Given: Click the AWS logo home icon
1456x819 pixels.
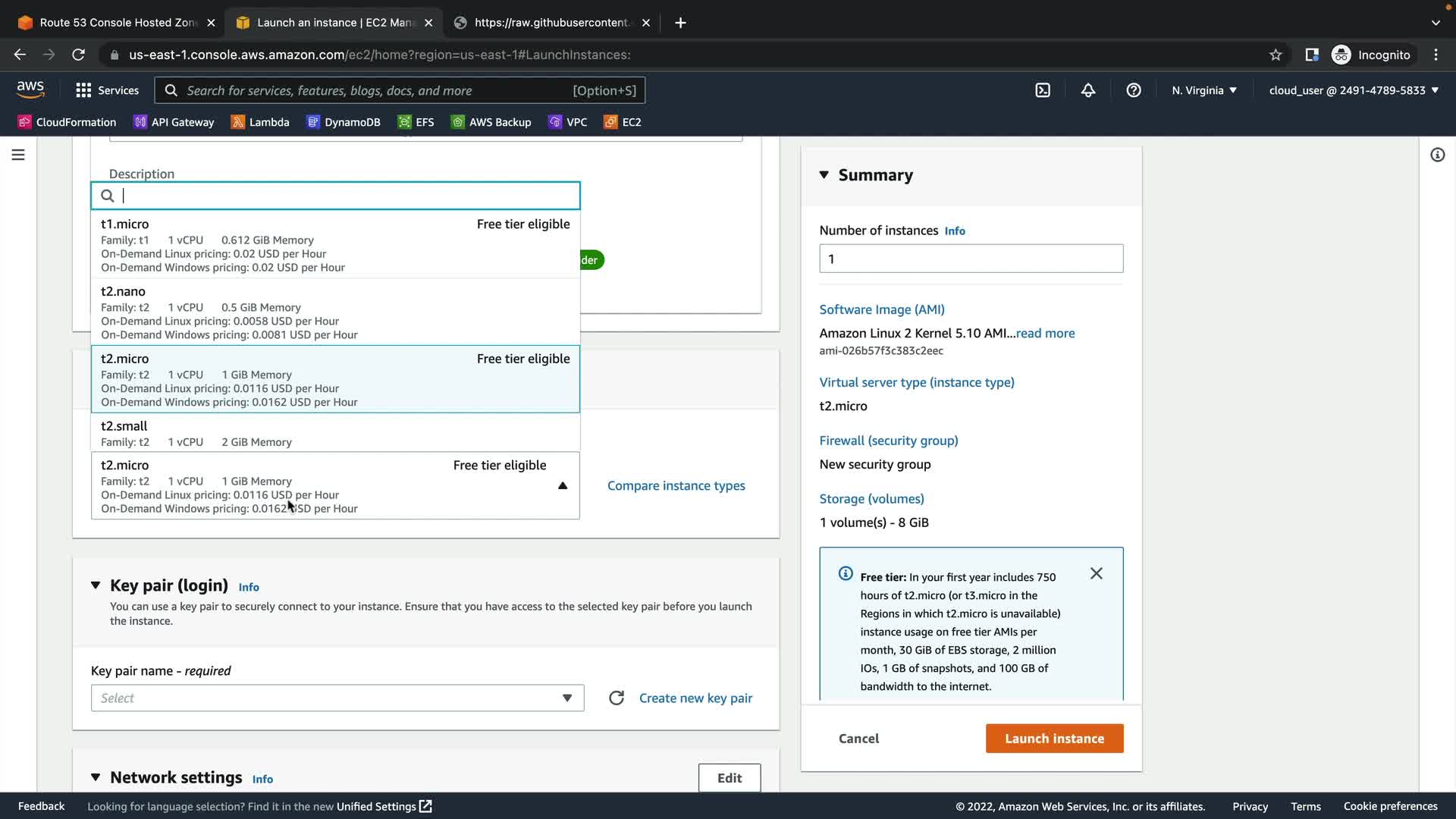Looking at the screenshot, I should pyautogui.click(x=30, y=89).
